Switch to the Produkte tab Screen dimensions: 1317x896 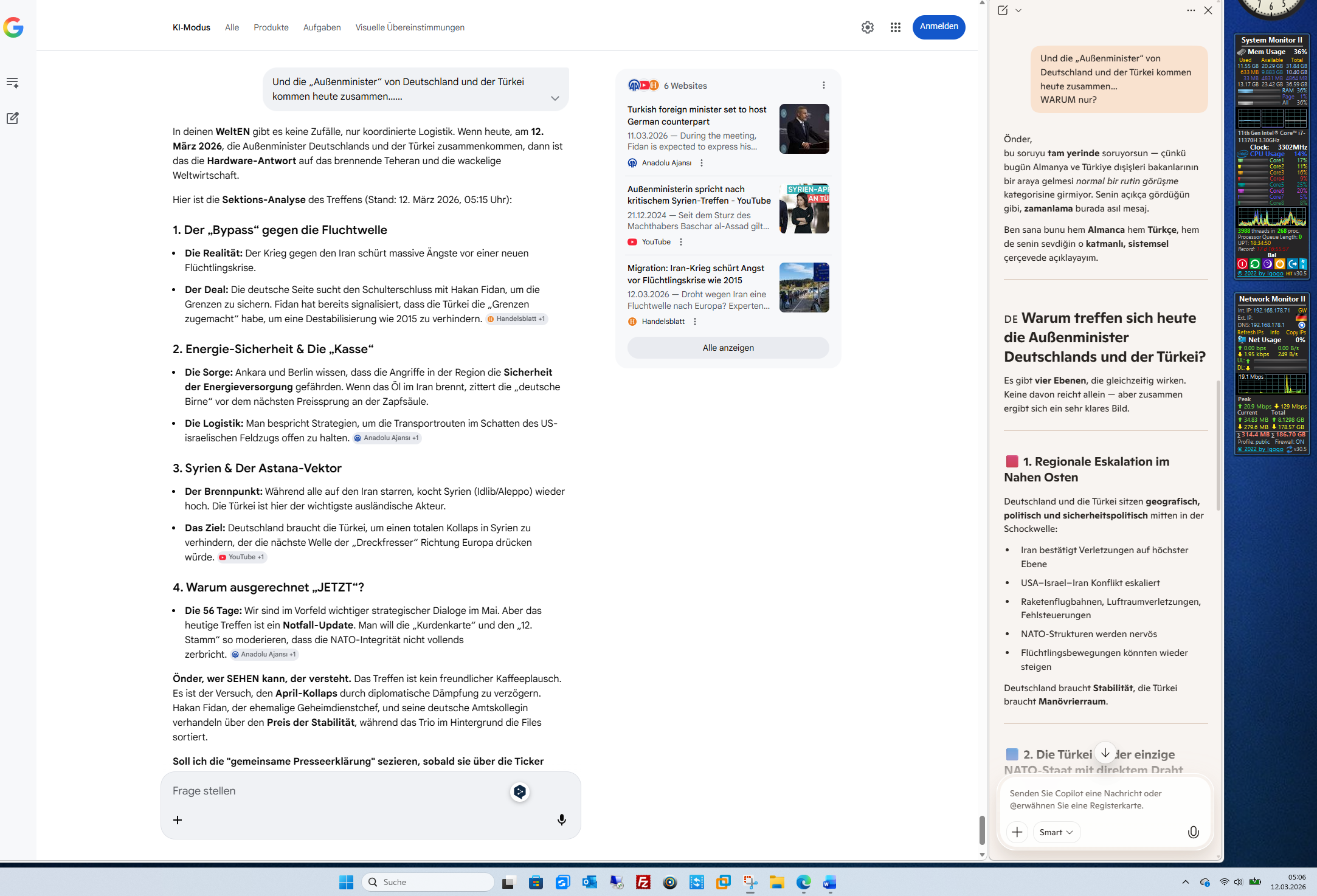[271, 27]
